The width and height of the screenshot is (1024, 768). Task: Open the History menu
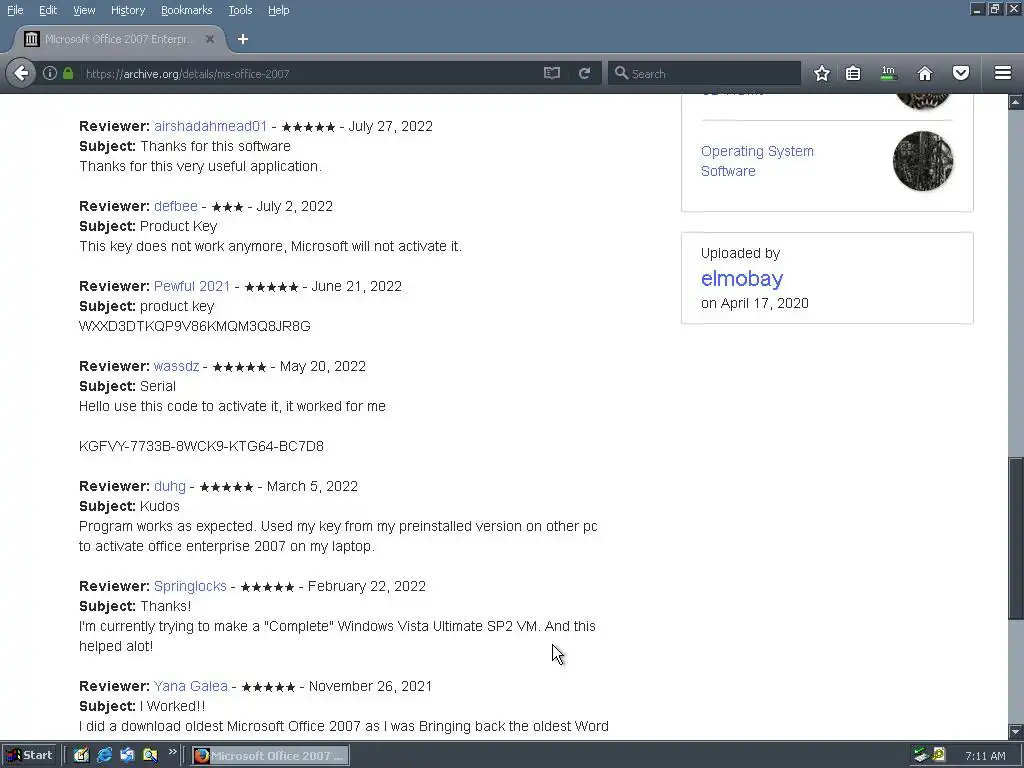tap(128, 10)
